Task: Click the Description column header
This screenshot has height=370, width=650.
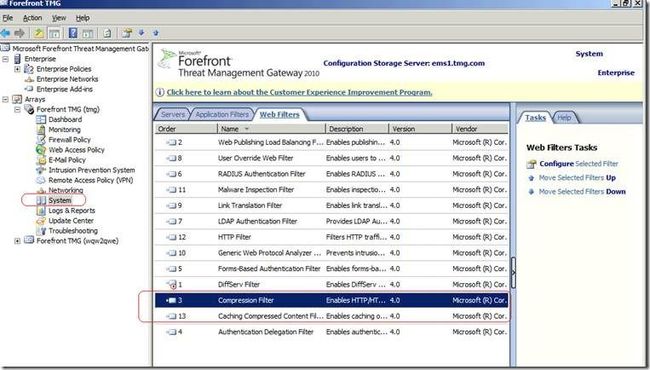Action: [x=357, y=129]
